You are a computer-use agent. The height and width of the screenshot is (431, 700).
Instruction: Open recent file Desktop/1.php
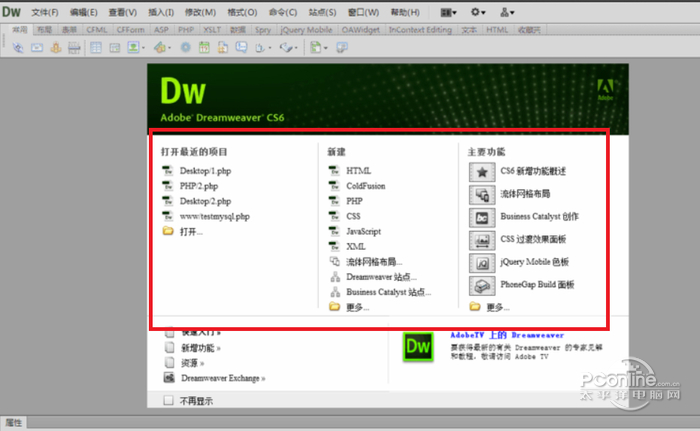[x=205, y=171]
